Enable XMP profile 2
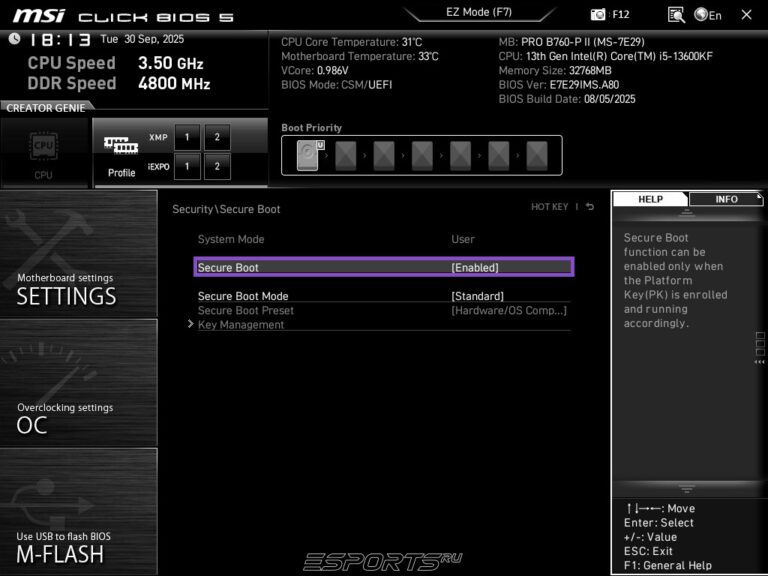Viewport: 768px width, 576px height. click(x=216, y=137)
